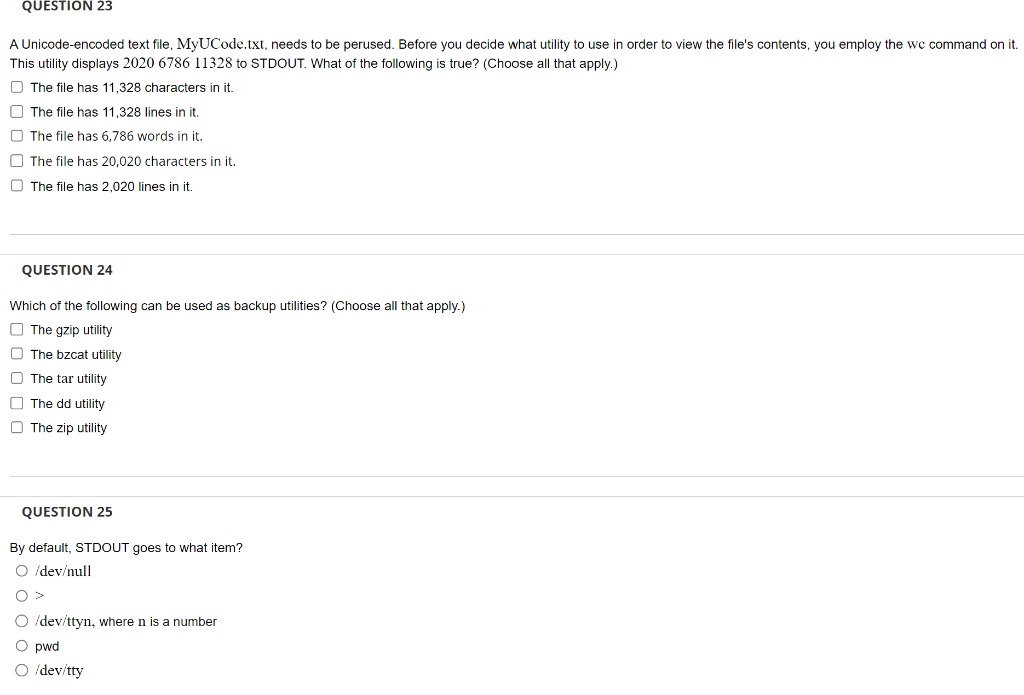Check "The file has 11,328 lines in it"
This screenshot has height=695, width=1024.
[x=16, y=111]
